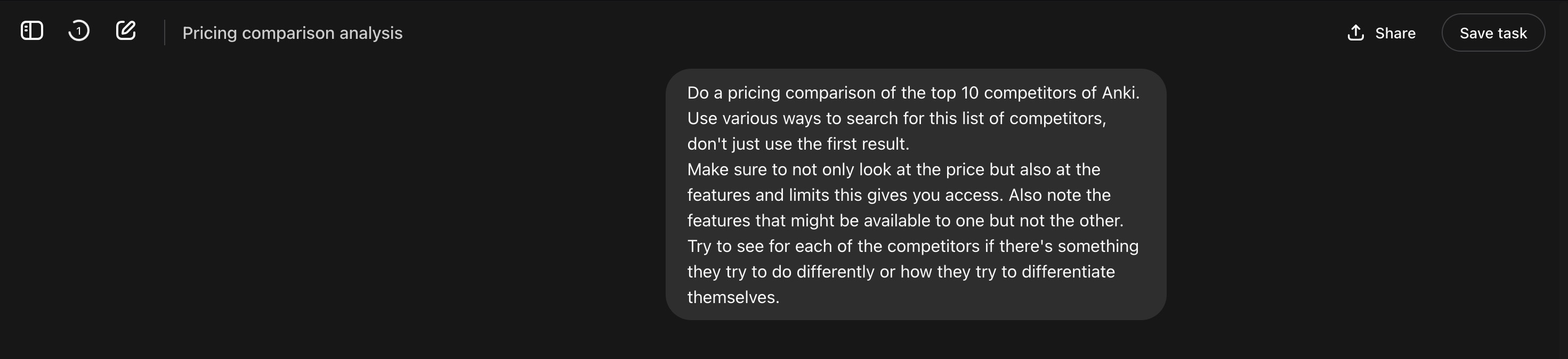Click the line 'features that might be available'
This screenshot has height=359, width=1568.
[905, 221]
